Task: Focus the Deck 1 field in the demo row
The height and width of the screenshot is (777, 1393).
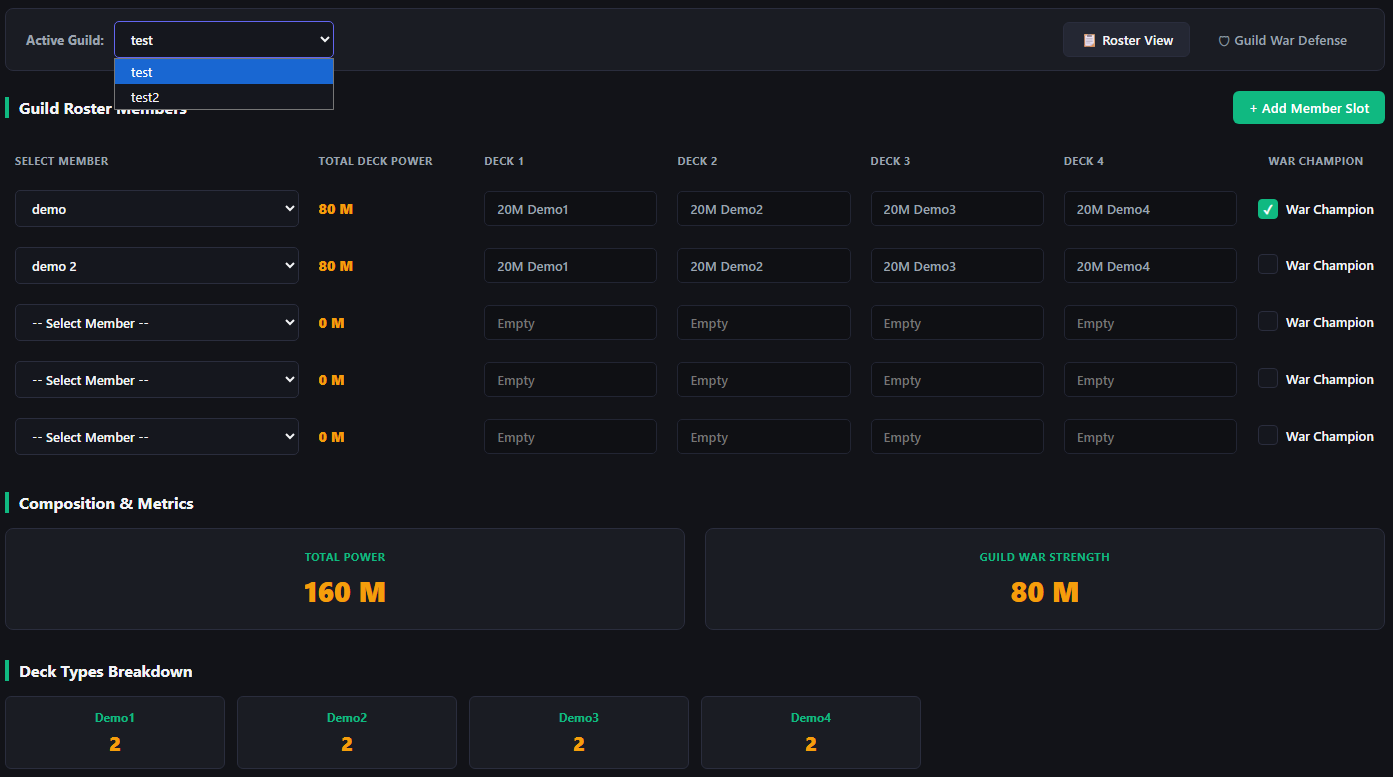Action: [570, 209]
